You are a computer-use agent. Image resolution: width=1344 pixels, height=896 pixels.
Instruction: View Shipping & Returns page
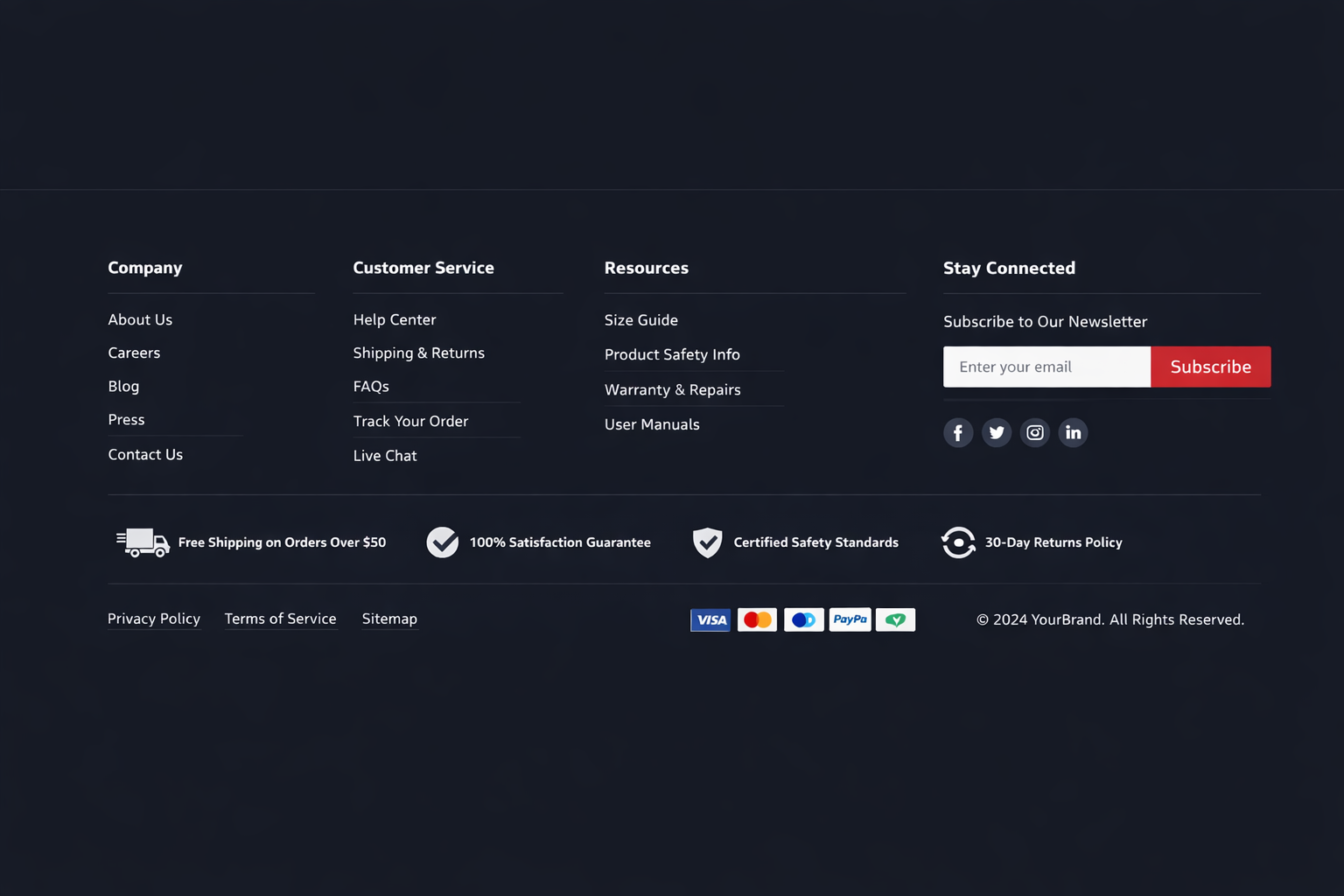[x=419, y=353]
